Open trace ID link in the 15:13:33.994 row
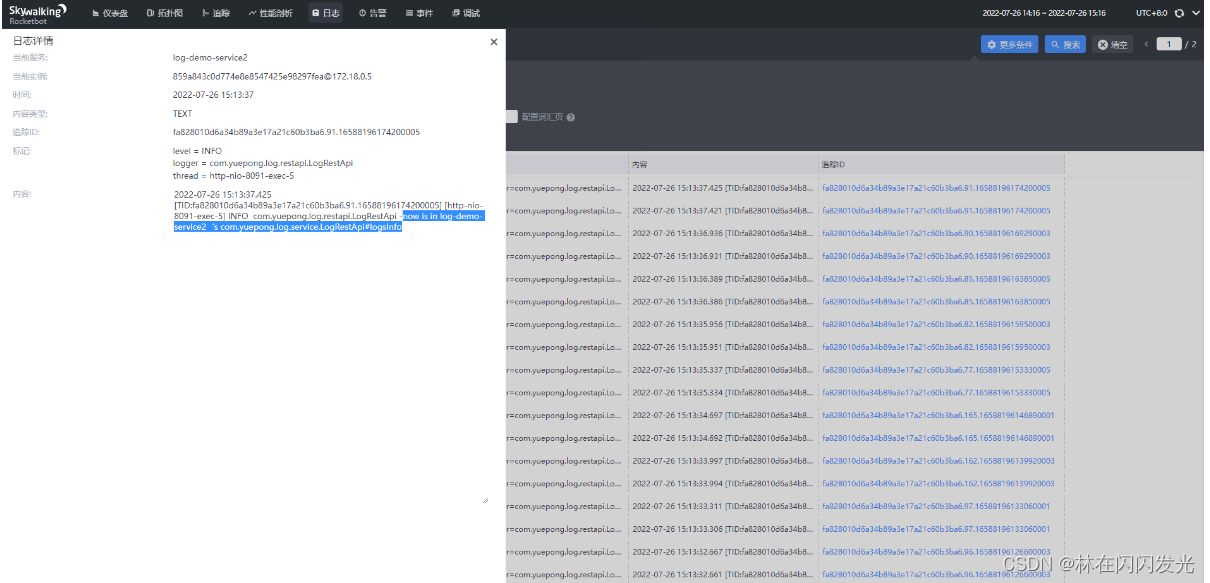Screen dimensions: 1210x583 point(938,483)
